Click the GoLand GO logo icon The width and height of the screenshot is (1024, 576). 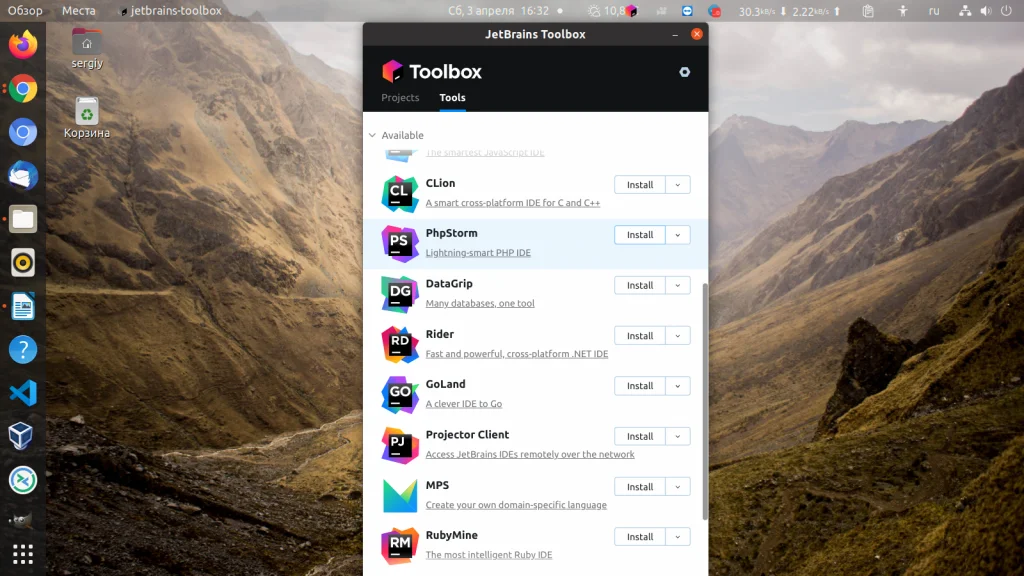400,394
